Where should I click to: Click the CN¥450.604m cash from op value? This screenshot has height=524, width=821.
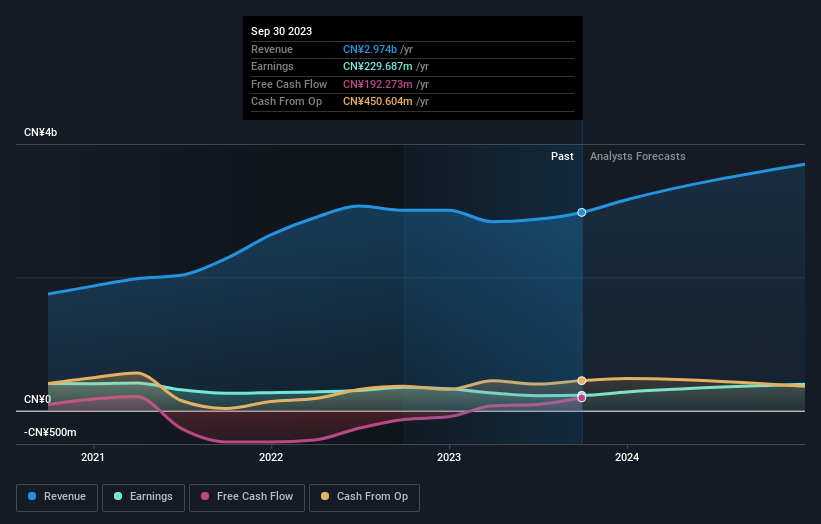(x=378, y=102)
